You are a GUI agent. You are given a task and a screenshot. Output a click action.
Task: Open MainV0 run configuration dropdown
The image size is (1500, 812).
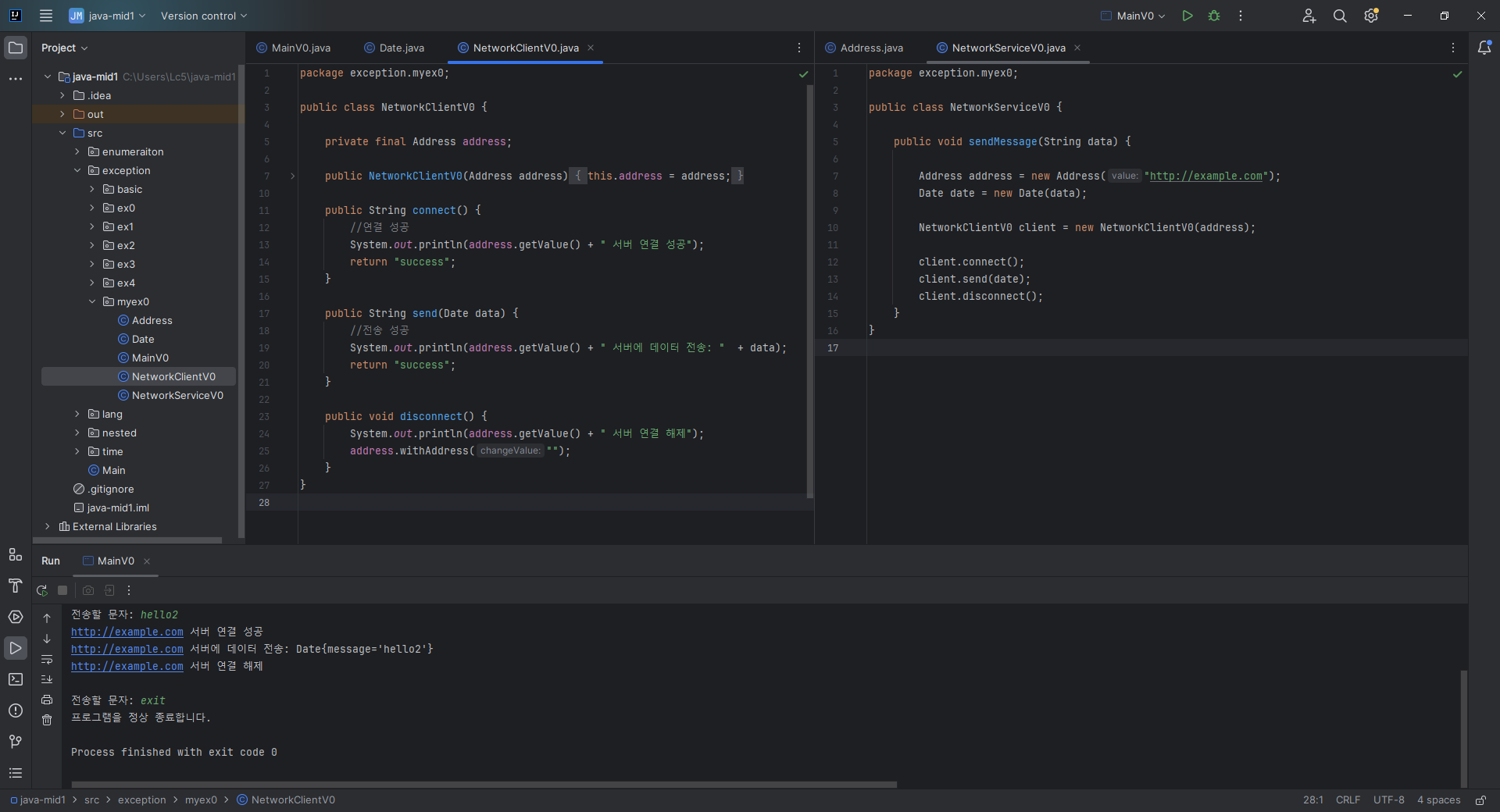tap(1133, 16)
